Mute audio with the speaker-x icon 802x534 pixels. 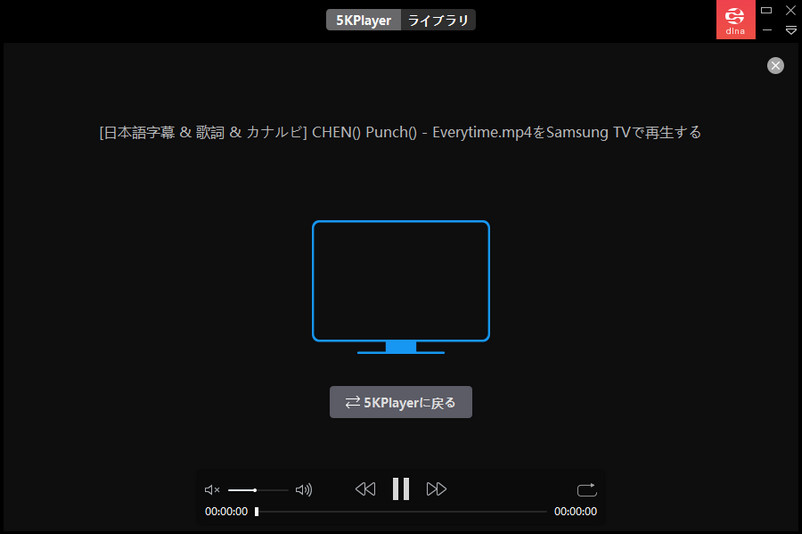click(x=212, y=490)
